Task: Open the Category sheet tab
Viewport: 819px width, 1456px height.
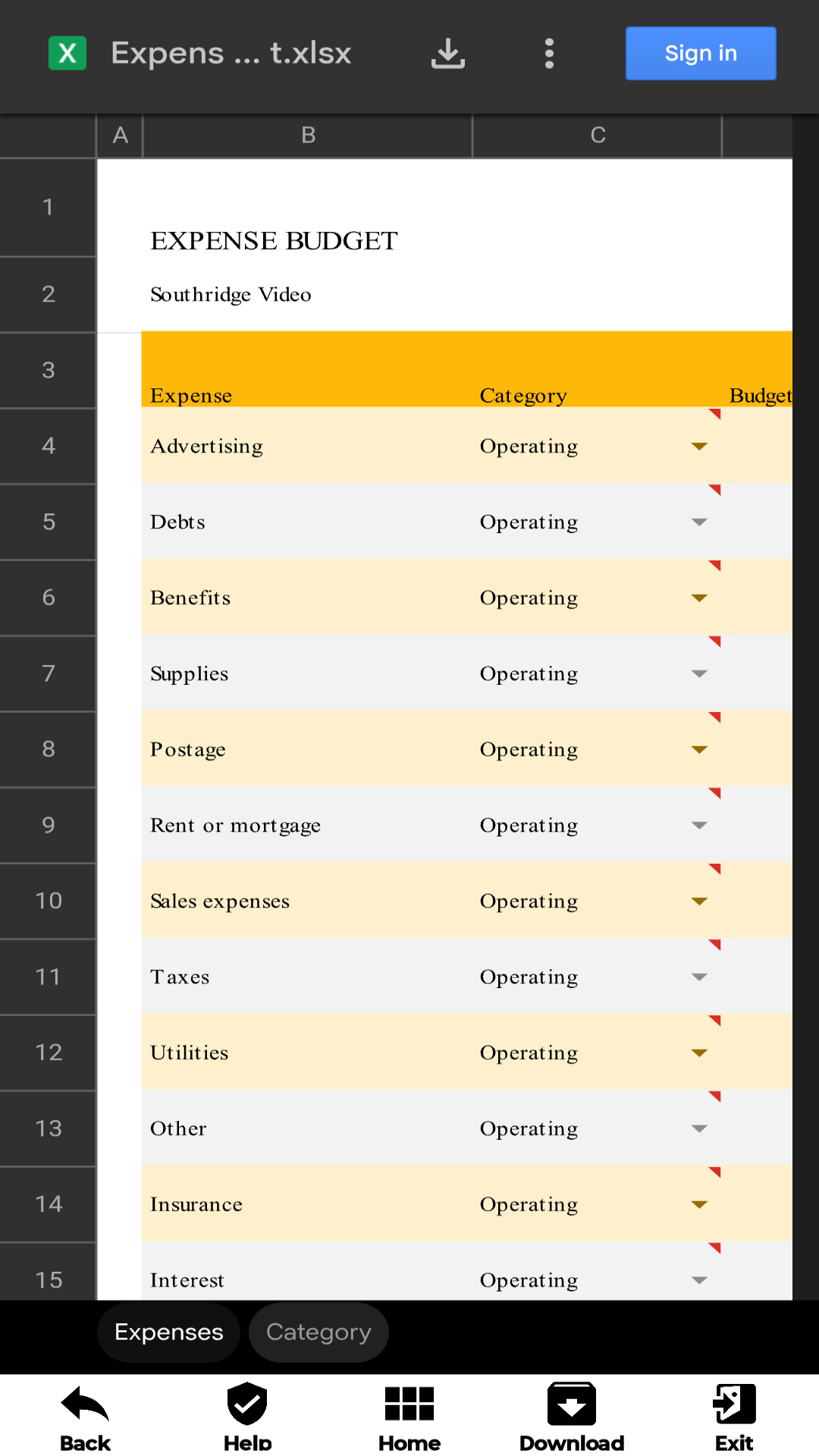Action: [318, 1332]
